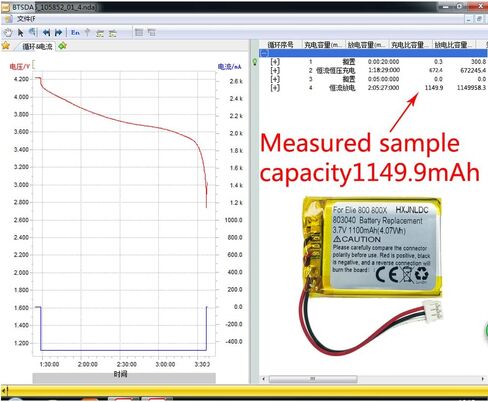Click the horizontal scrollbar thumb in table
Viewport: 488px width, 402px height.
coord(313,379)
